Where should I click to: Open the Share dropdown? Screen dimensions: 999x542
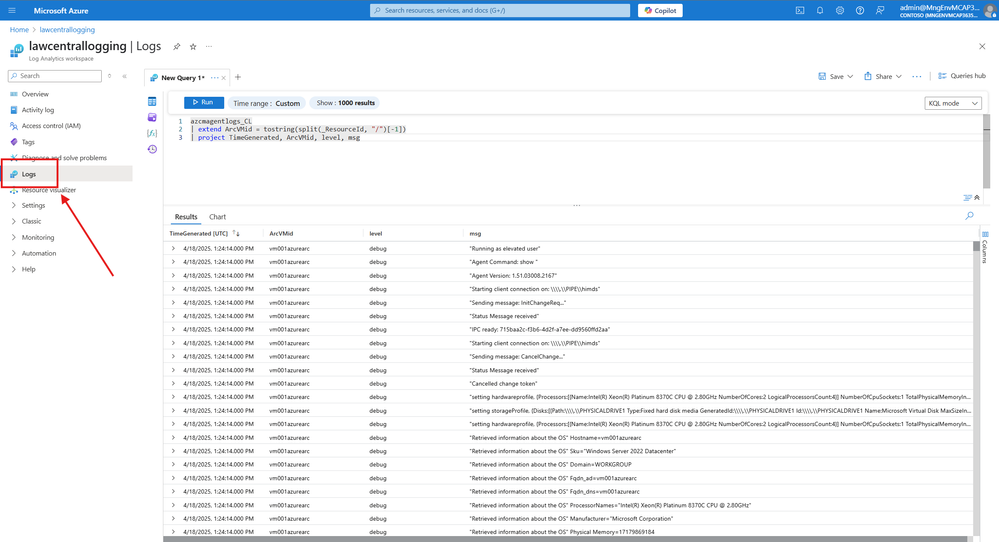click(883, 76)
